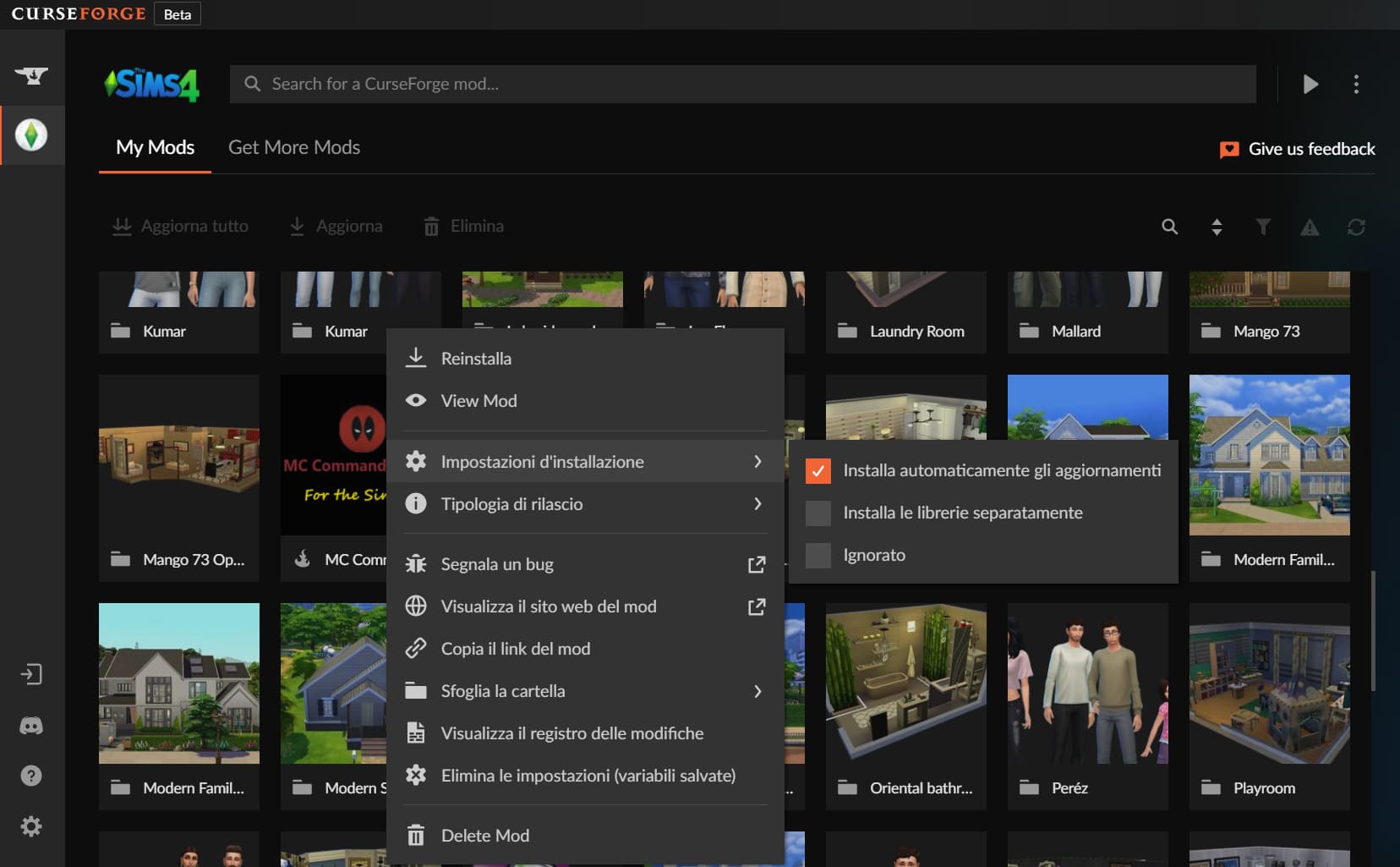Switch to Get More Mods tab

(294, 147)
